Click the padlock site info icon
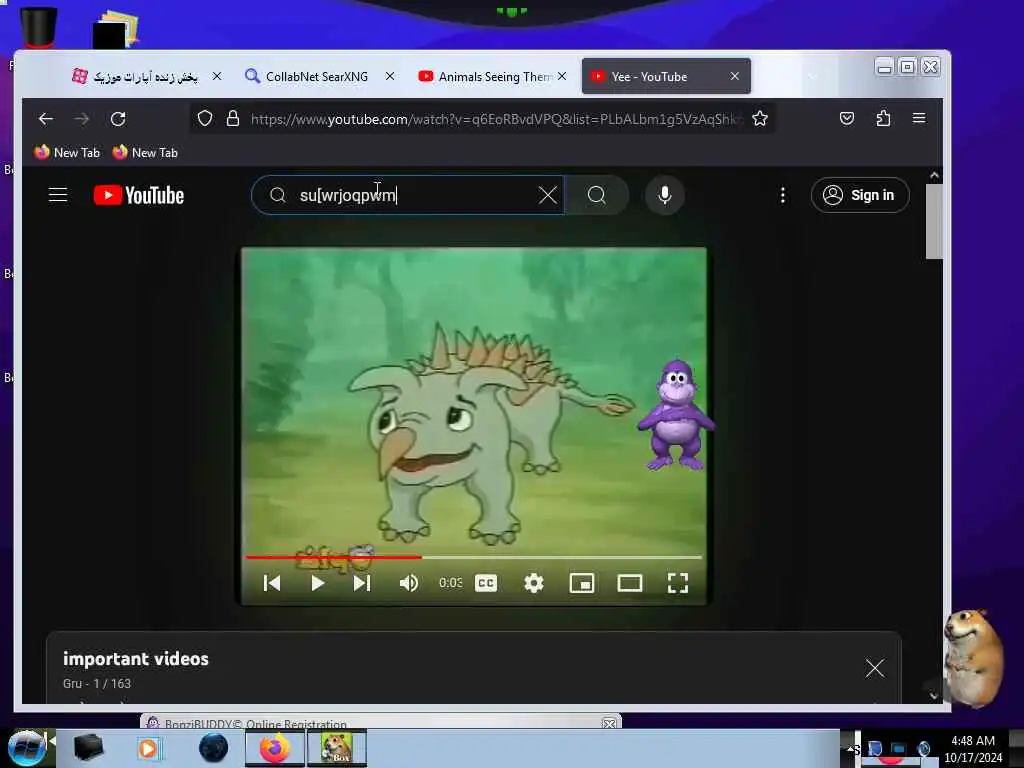The width and height of the screenshot is (1024, 768). pos(232,118)
